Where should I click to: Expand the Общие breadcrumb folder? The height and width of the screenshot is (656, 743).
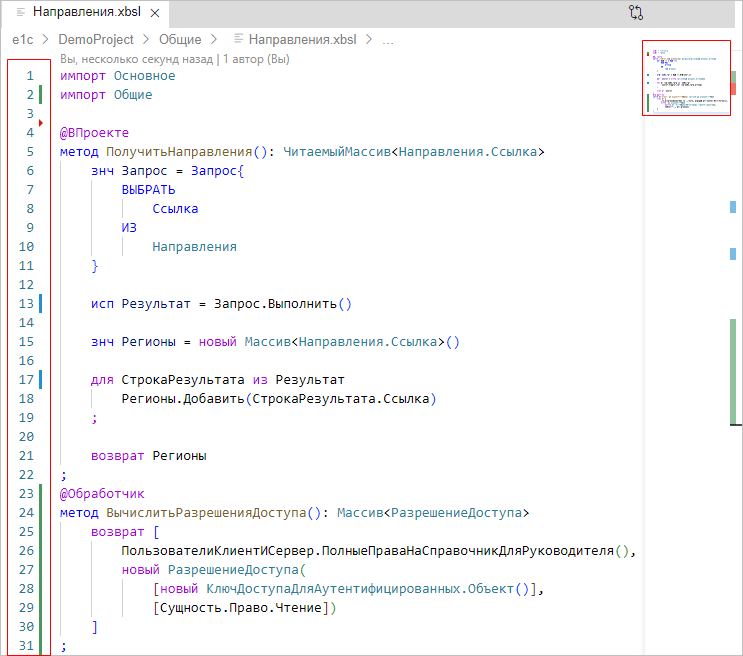(x=178, y=40)
